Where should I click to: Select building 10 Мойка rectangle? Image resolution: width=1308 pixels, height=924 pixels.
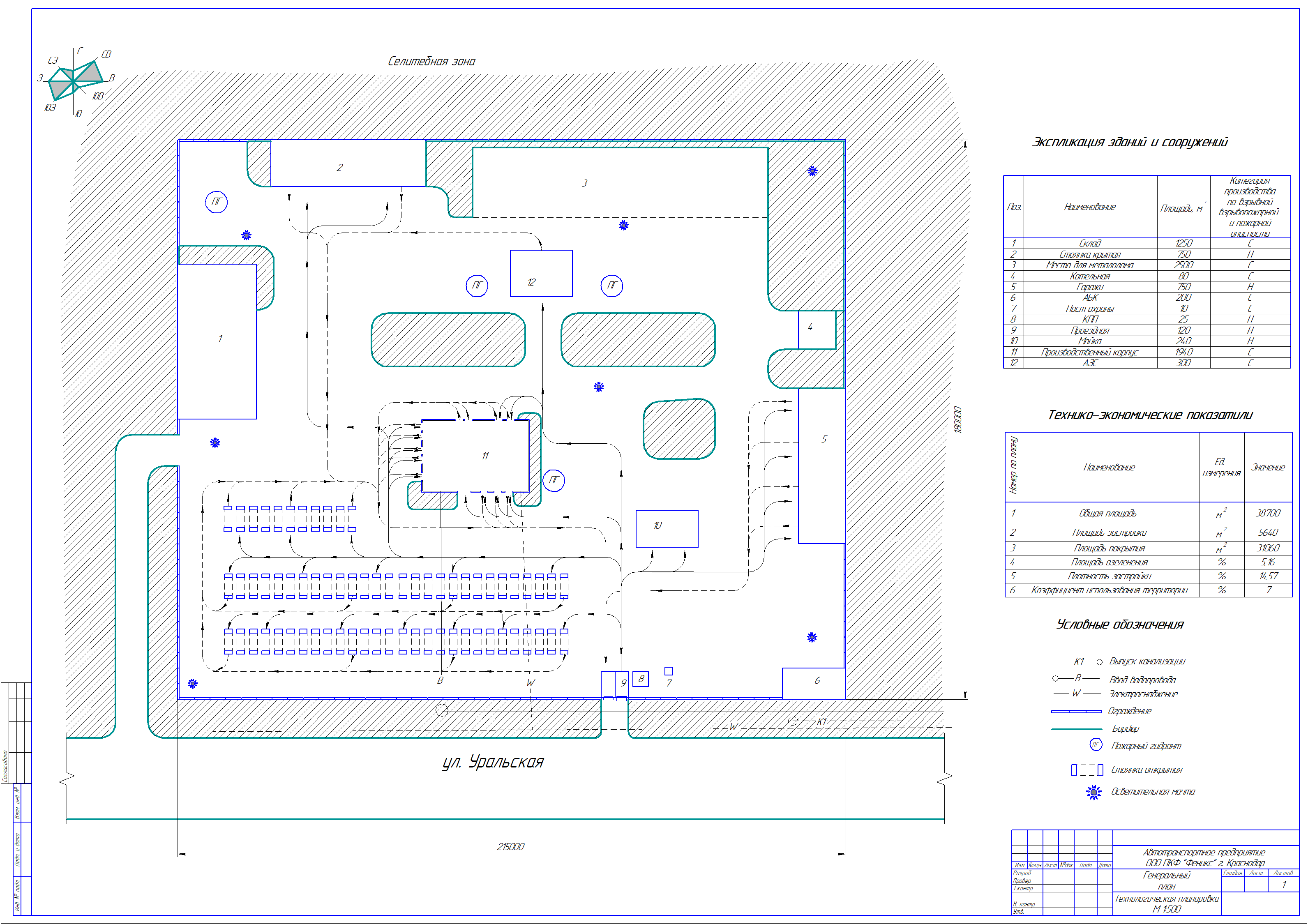pos(667,529)
